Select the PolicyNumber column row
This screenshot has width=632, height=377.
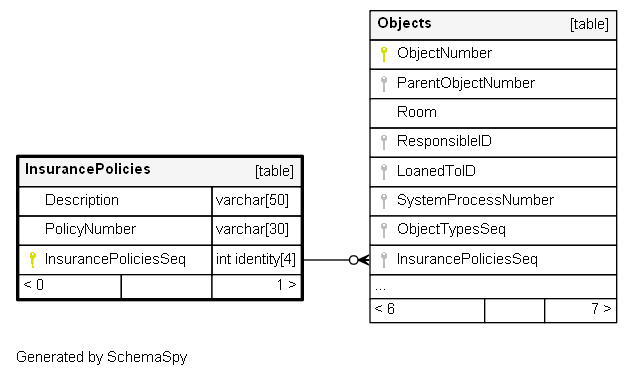[x=160, y=230]
